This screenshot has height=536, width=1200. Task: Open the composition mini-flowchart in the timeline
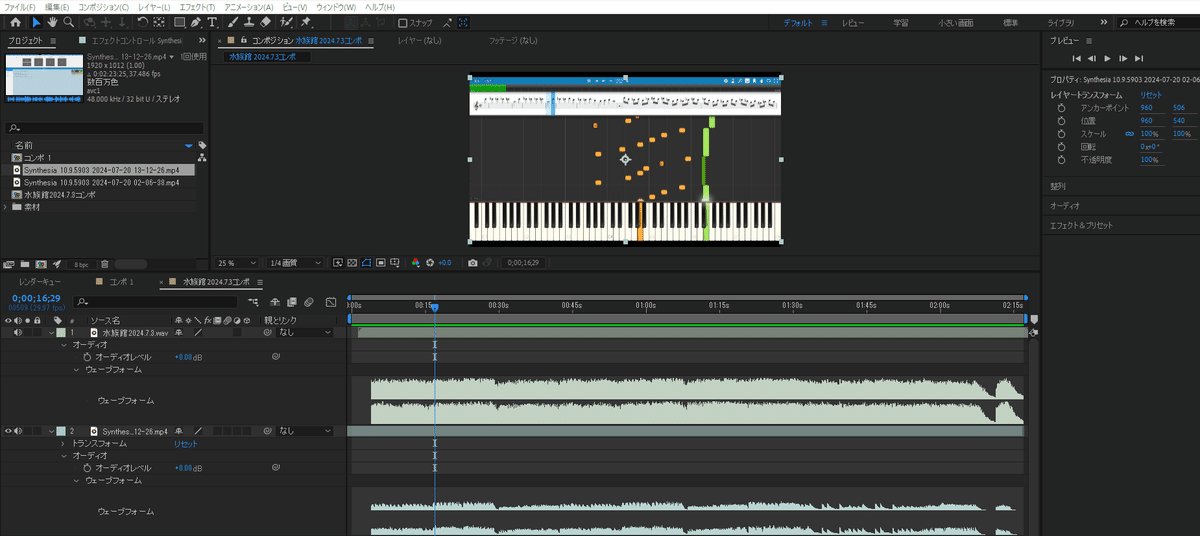tap(252, 302)
